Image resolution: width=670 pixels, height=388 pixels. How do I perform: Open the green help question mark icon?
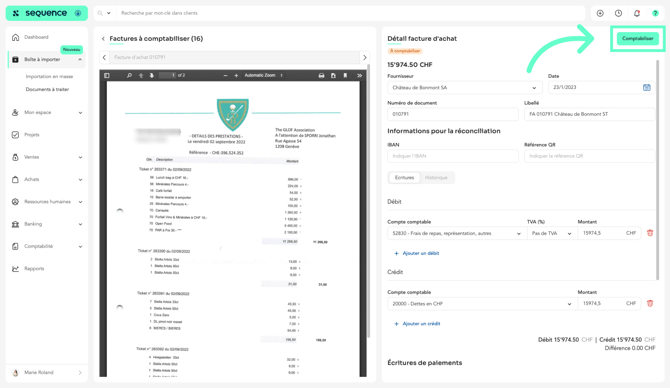(x=655, y=13)
